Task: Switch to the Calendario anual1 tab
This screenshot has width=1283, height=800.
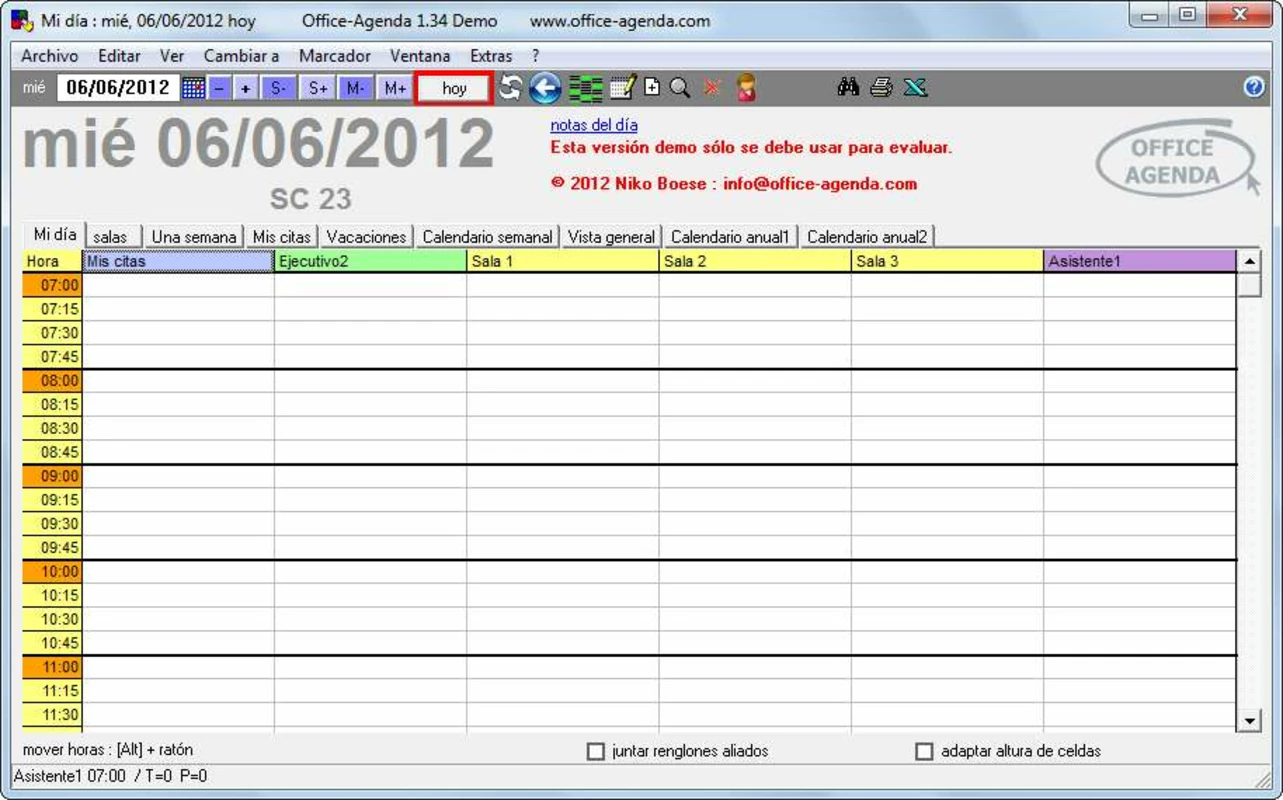Action: click(730, 237)
